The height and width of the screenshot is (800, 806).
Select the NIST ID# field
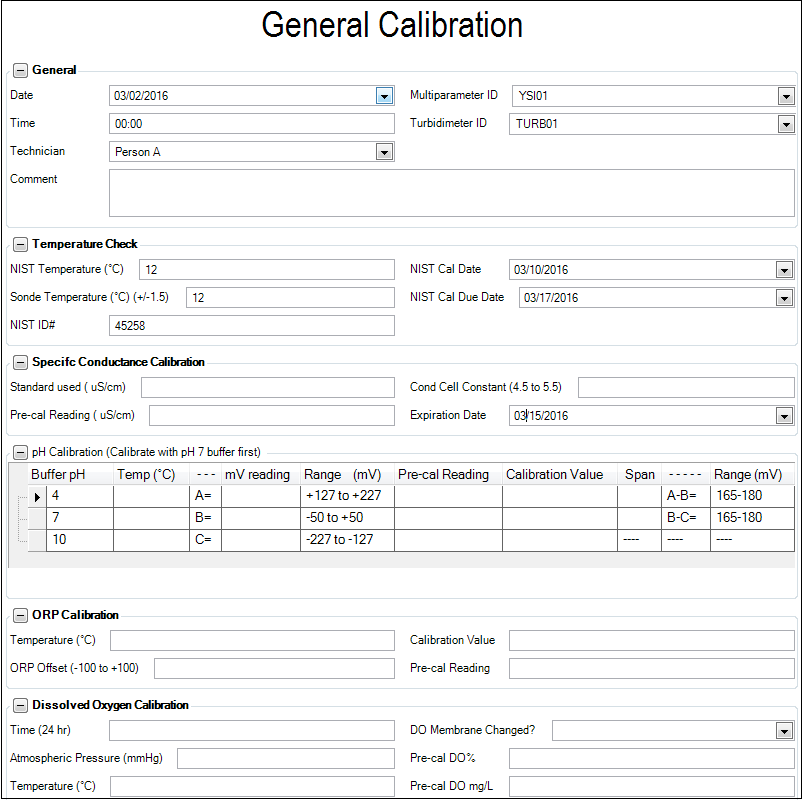click(250, 325)
